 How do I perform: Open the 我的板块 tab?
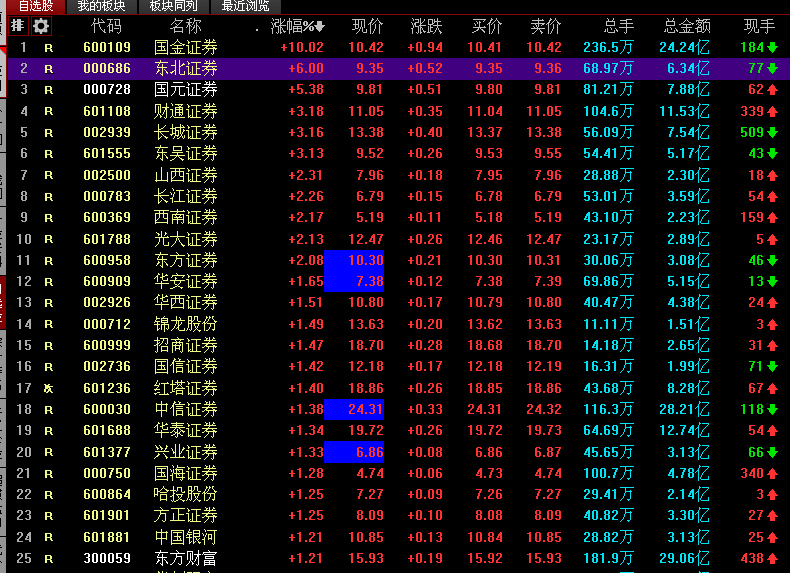[101, 6]
